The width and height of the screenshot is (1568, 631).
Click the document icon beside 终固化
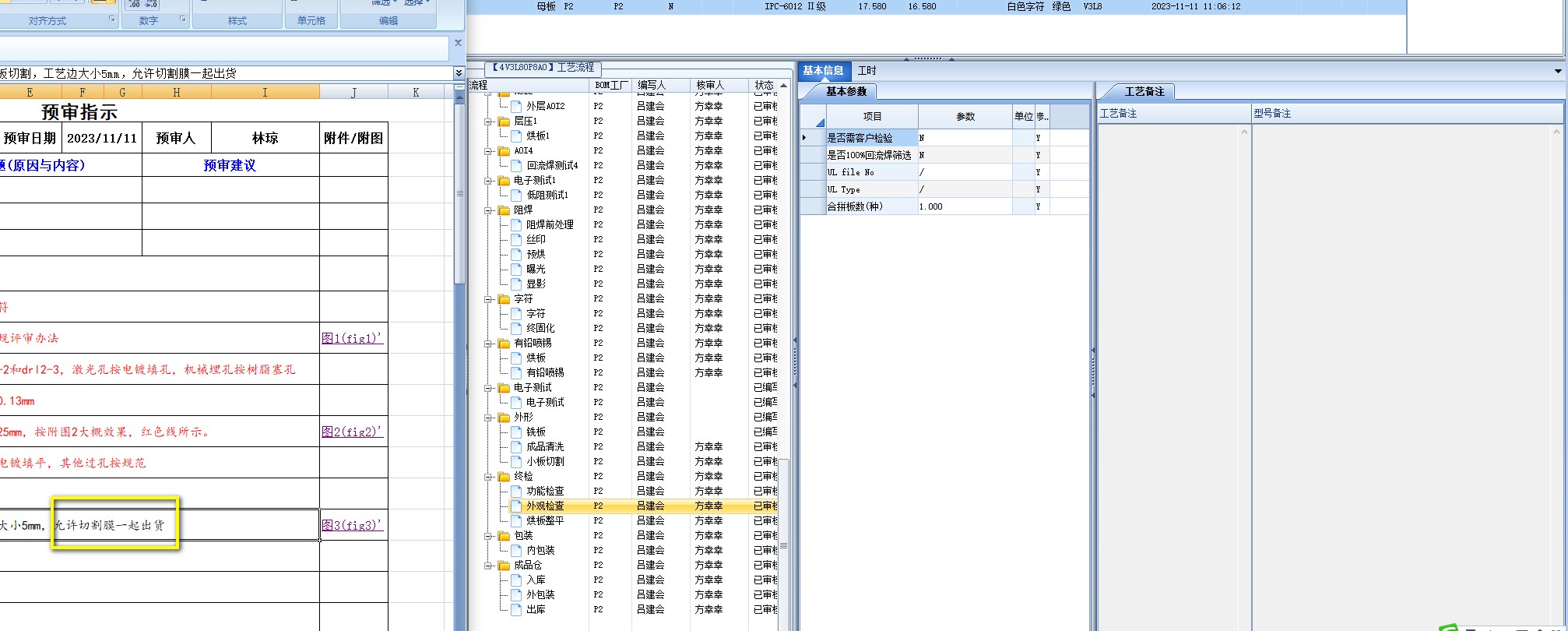pyautogui.click(x=516, y=328)
